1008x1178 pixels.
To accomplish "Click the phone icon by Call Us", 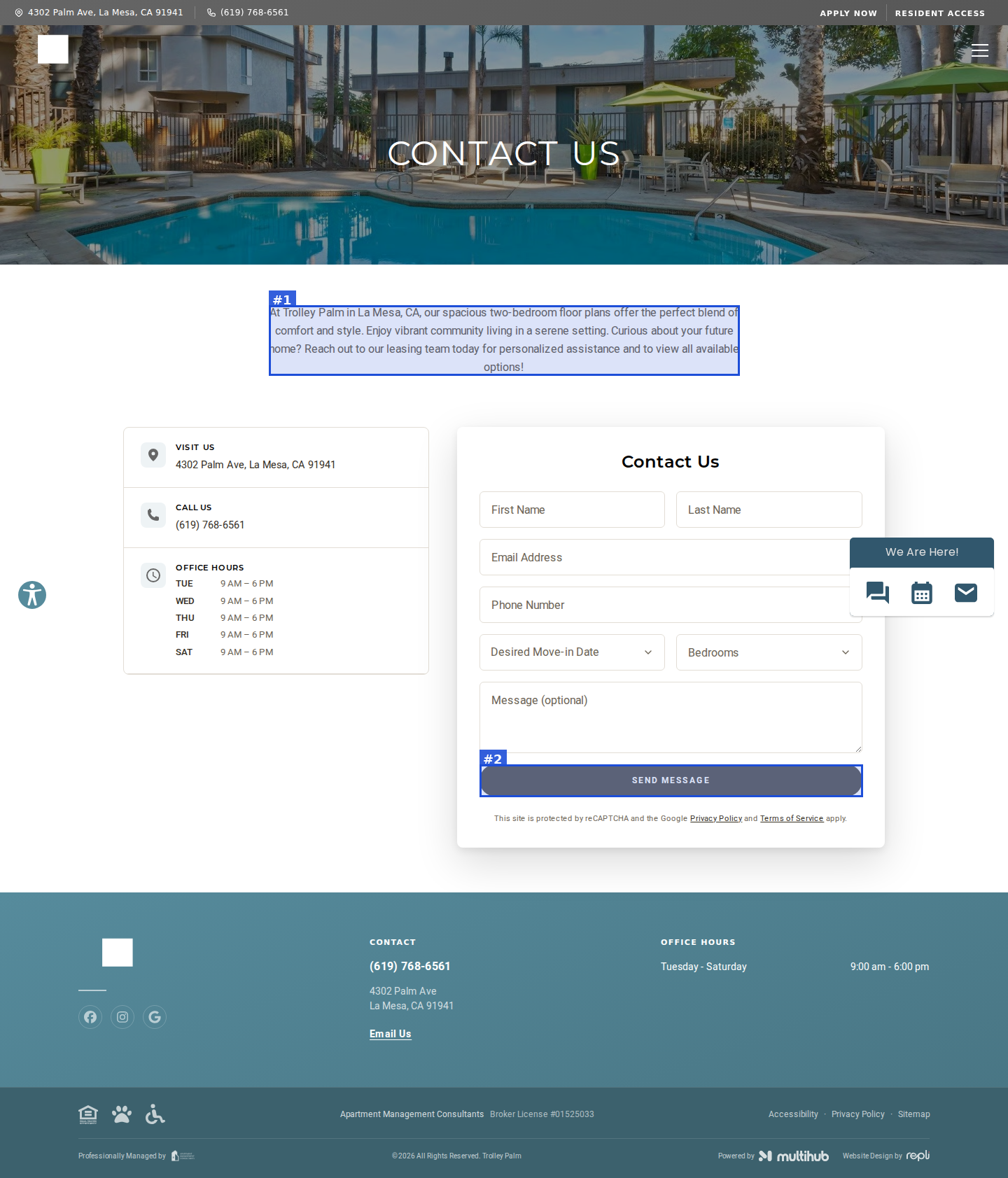I will coord(153,515).
